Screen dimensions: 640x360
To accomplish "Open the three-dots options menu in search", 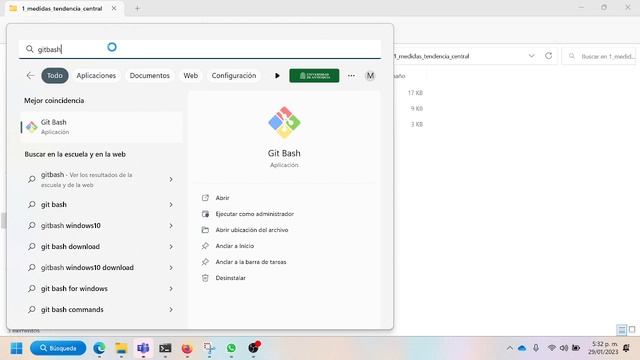I will coord(351,76).
